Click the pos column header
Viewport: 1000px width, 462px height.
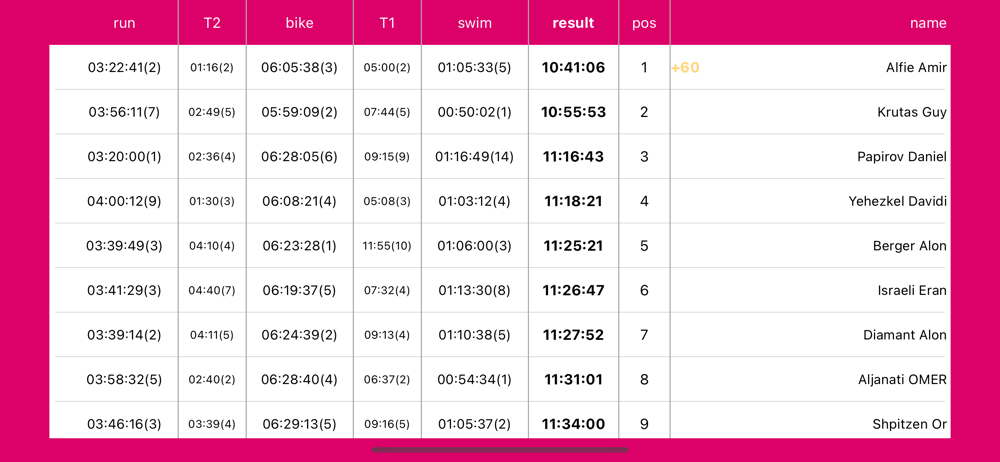tap(644, 23)
